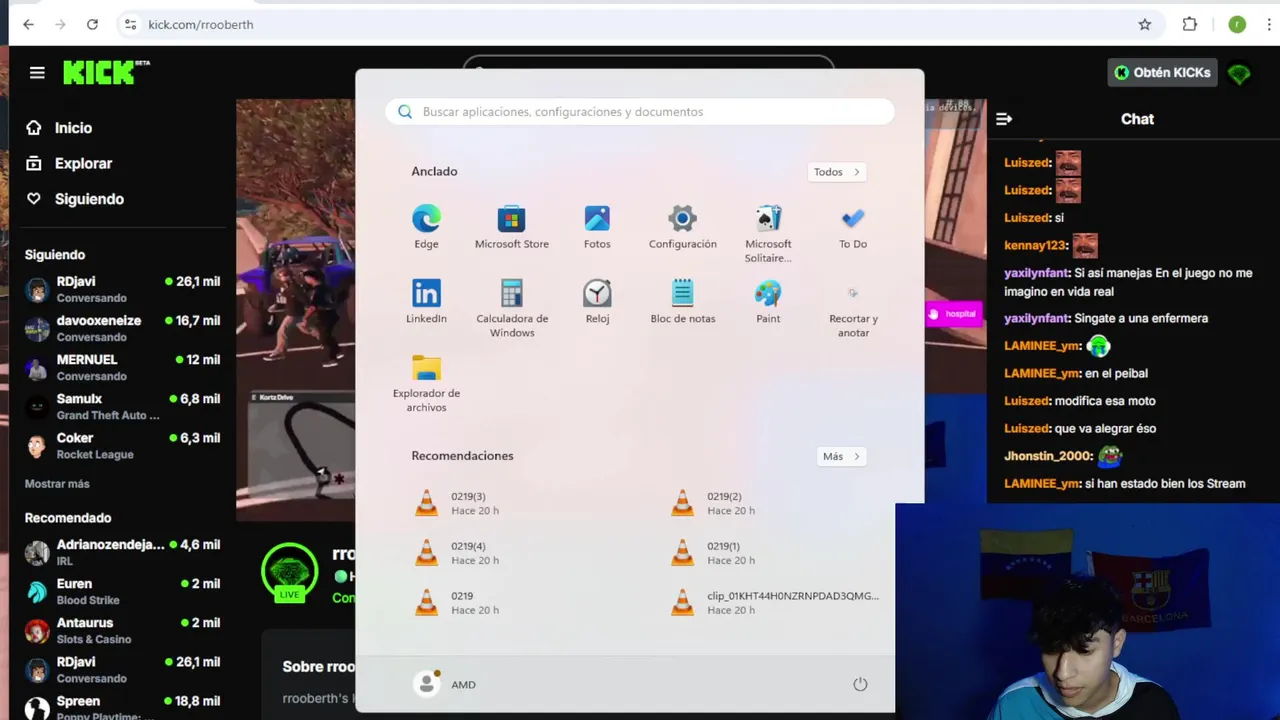1280x720 pixels.
Task: Collapse the chat panel icon
Action: (x=1004, y=119)
